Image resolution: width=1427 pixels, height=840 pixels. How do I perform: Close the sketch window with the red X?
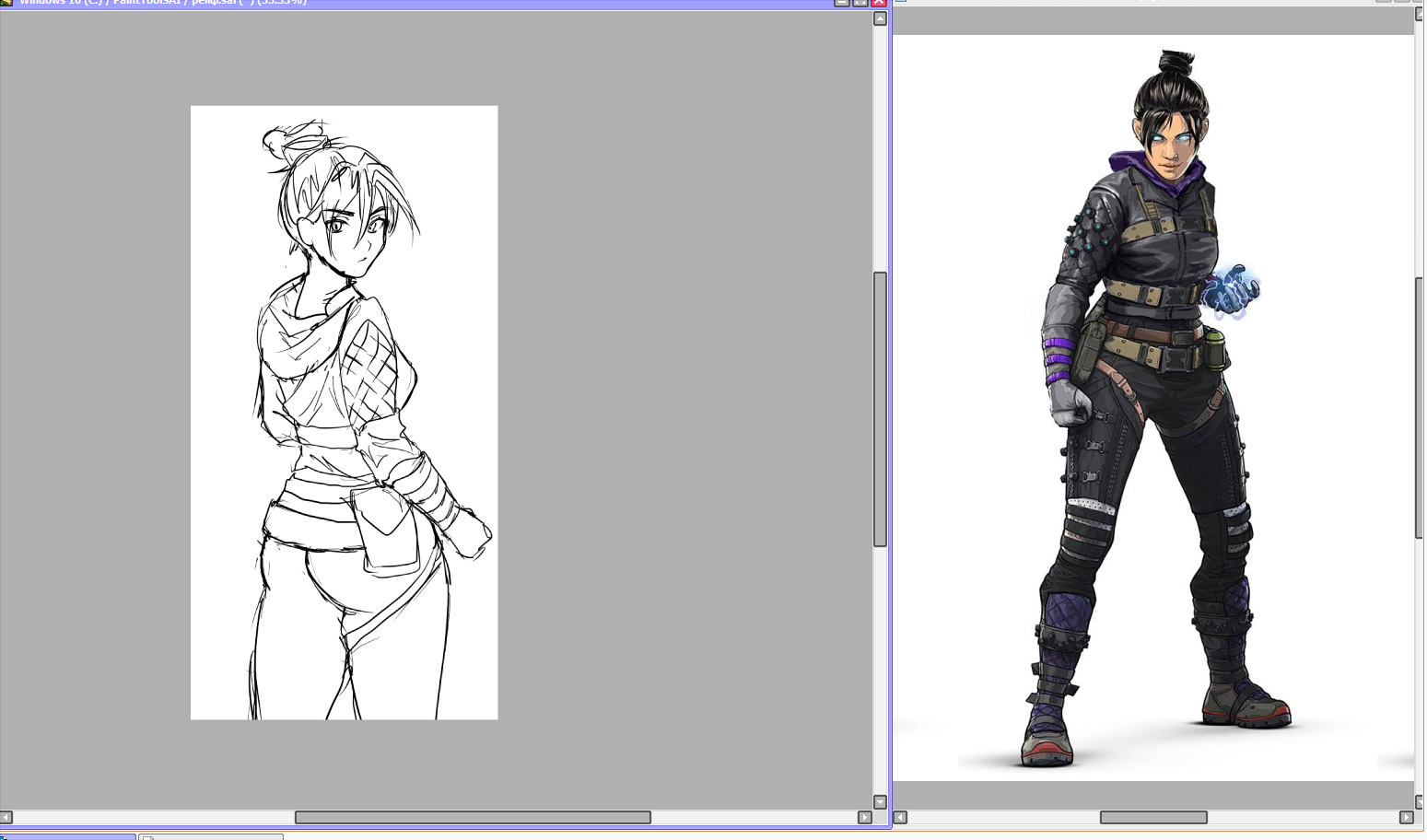coord(879,3)
